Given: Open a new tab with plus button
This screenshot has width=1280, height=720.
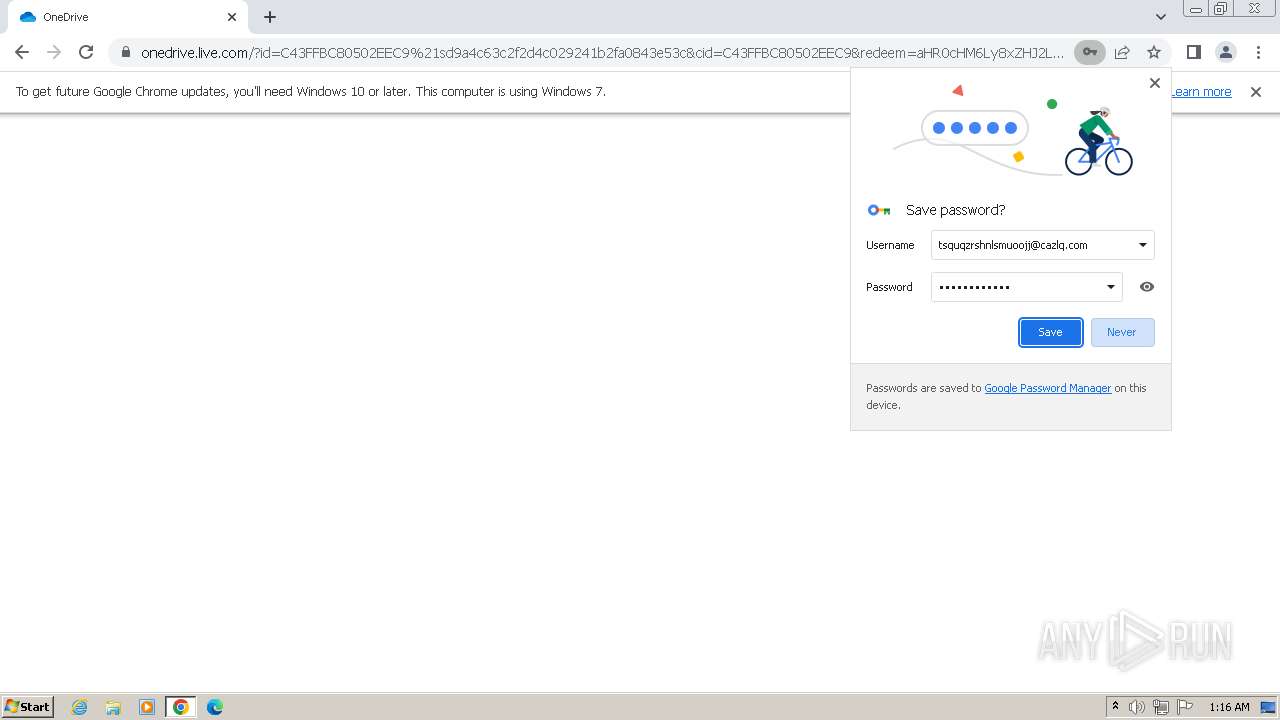Looking at the screenshot, I should pos(270,17).
